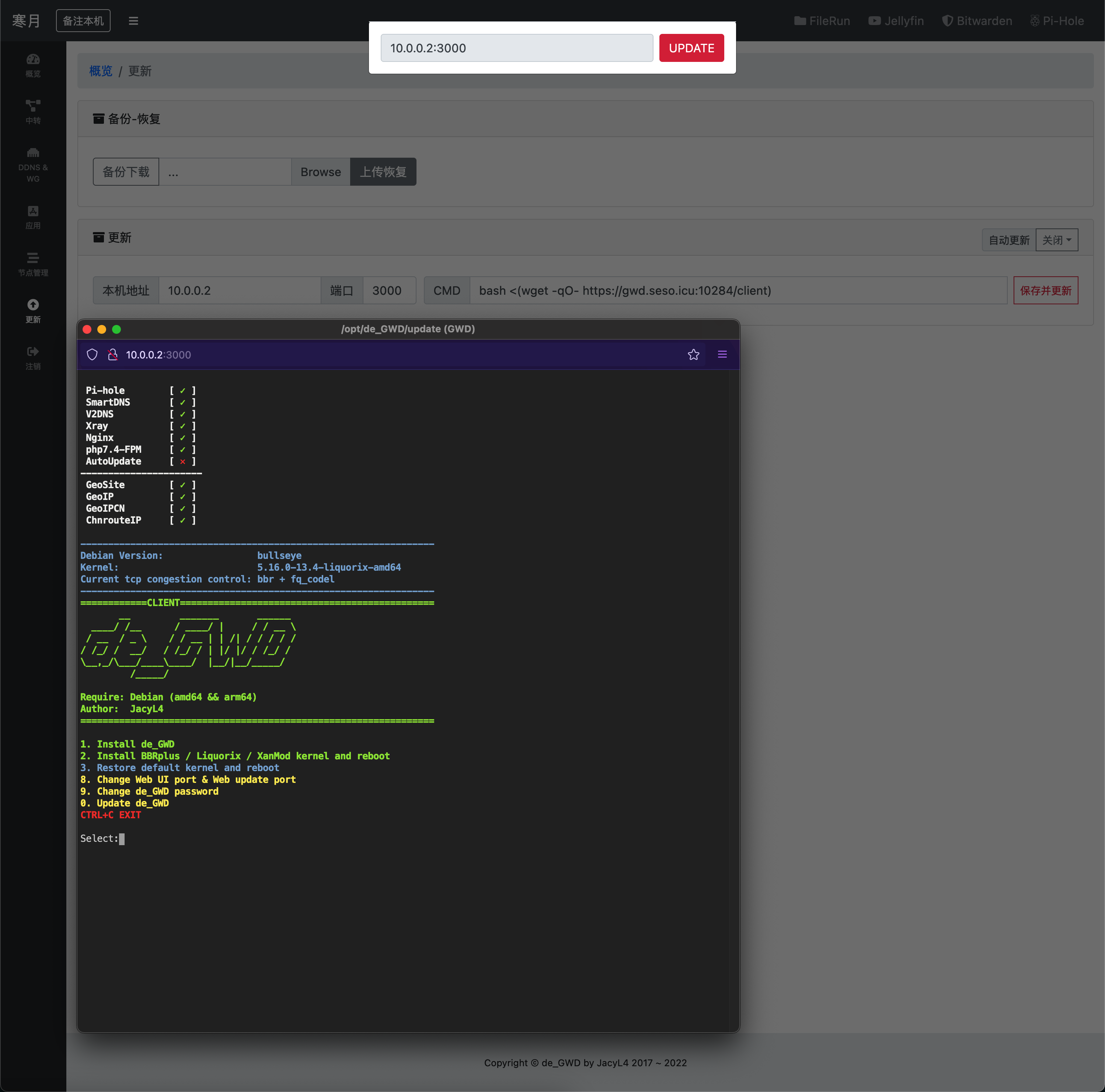Click terminal line '9. Change de_GWD password'
Screen dimensions: 1105x1092
pyautogui.click(x=149, y=791)
